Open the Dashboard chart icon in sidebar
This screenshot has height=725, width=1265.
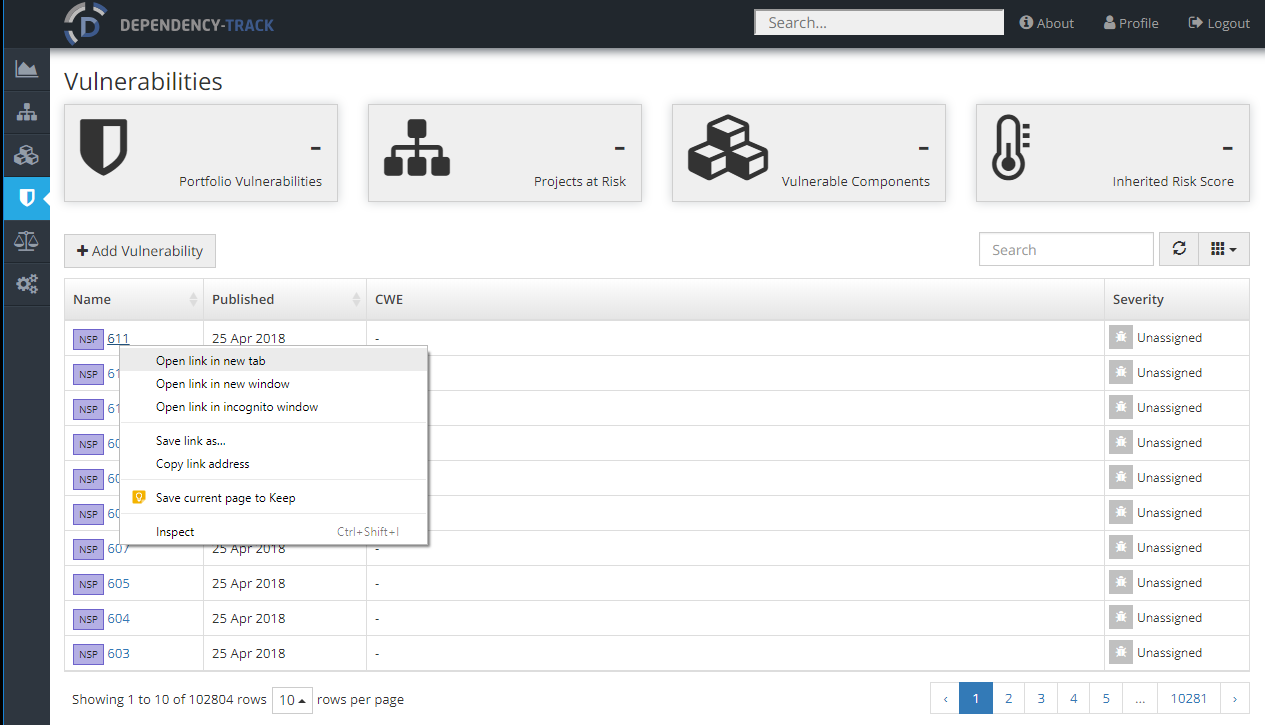coord(26,69)
